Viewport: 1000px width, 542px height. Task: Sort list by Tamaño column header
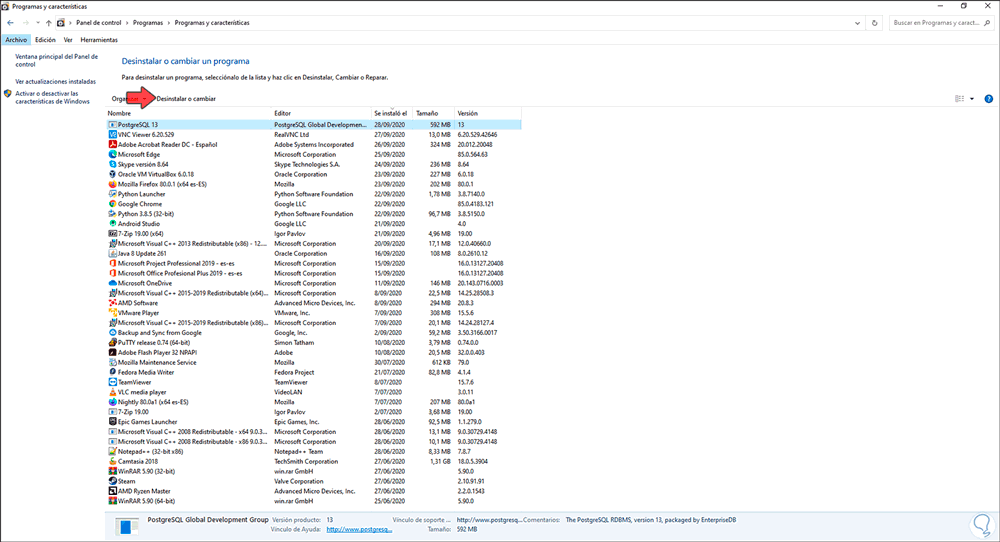click(x=433, y=114)
